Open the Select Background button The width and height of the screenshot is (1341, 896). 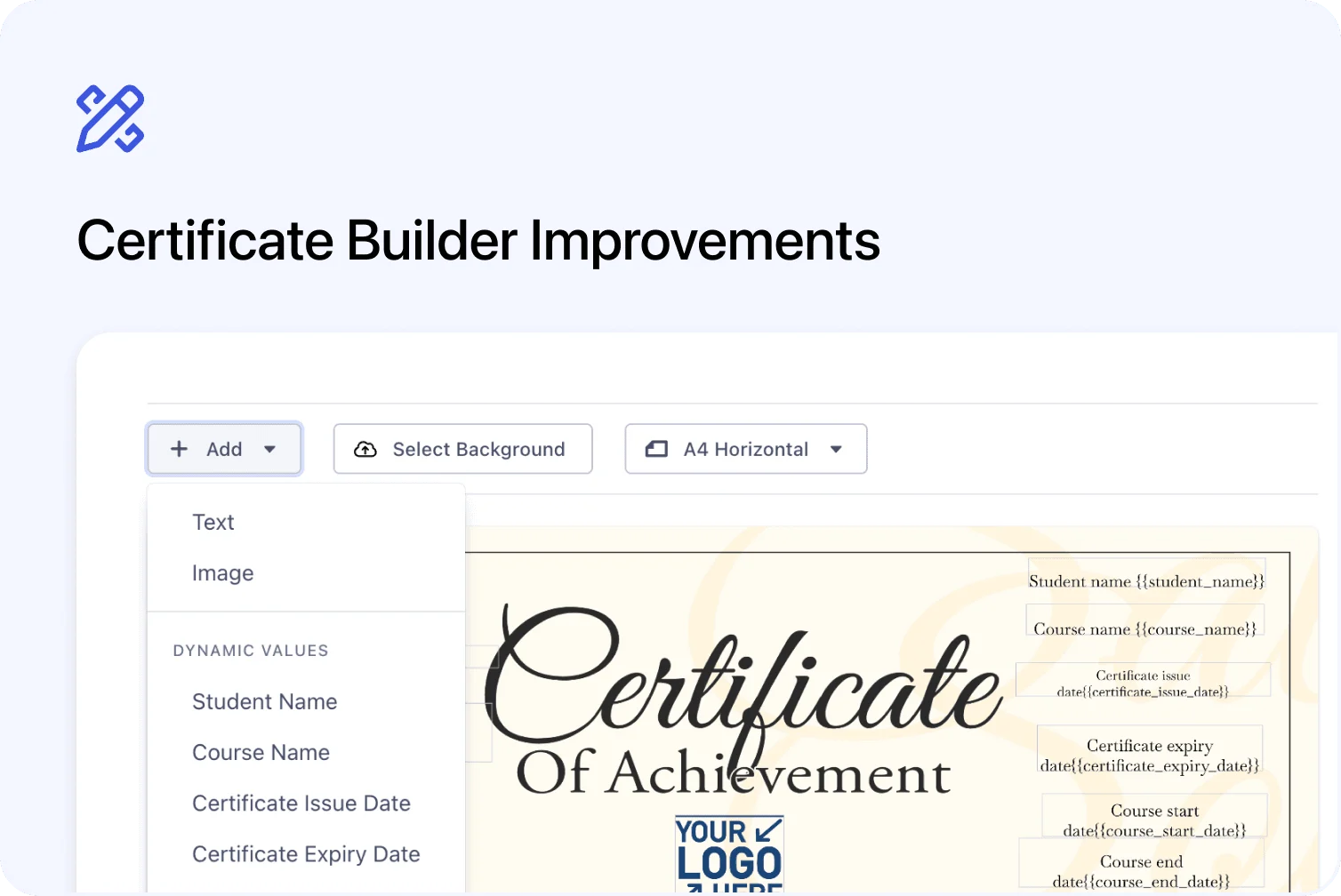[x=462, y=449]
